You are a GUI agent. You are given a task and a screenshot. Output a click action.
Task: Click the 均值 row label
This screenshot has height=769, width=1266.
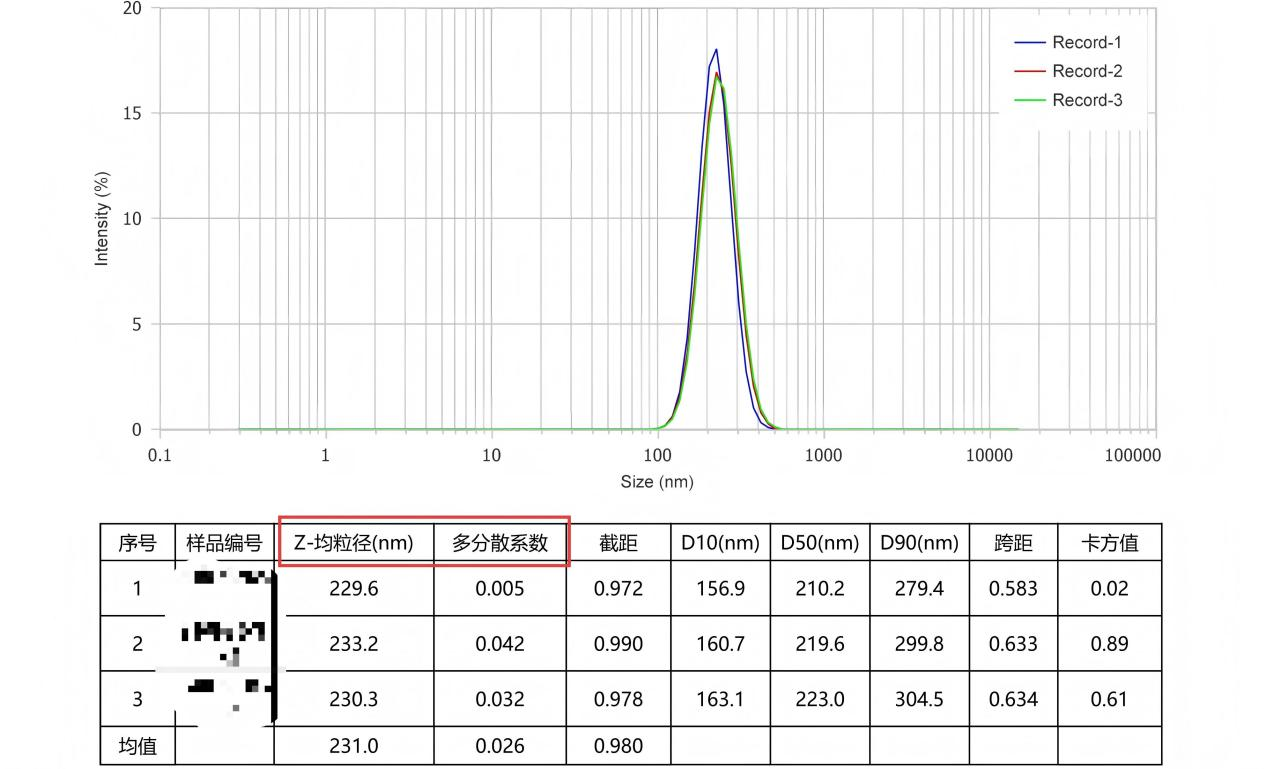[137, 746]
